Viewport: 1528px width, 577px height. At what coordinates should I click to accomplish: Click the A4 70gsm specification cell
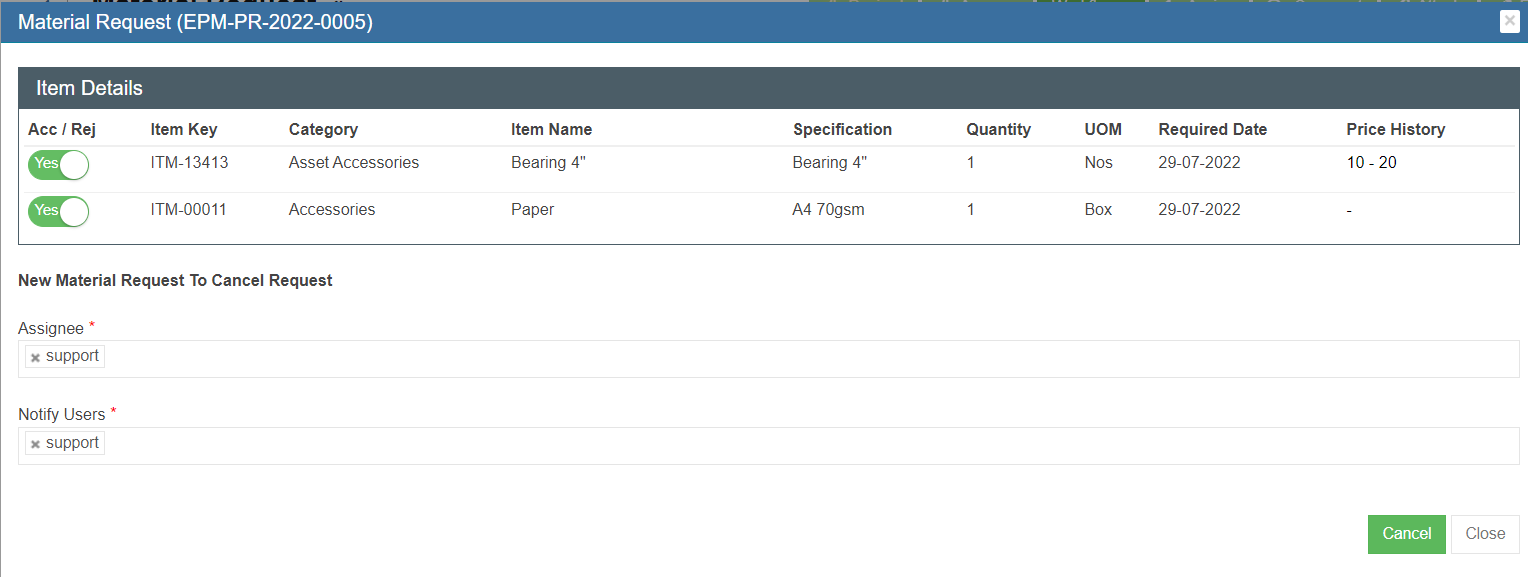pos(828,210)
